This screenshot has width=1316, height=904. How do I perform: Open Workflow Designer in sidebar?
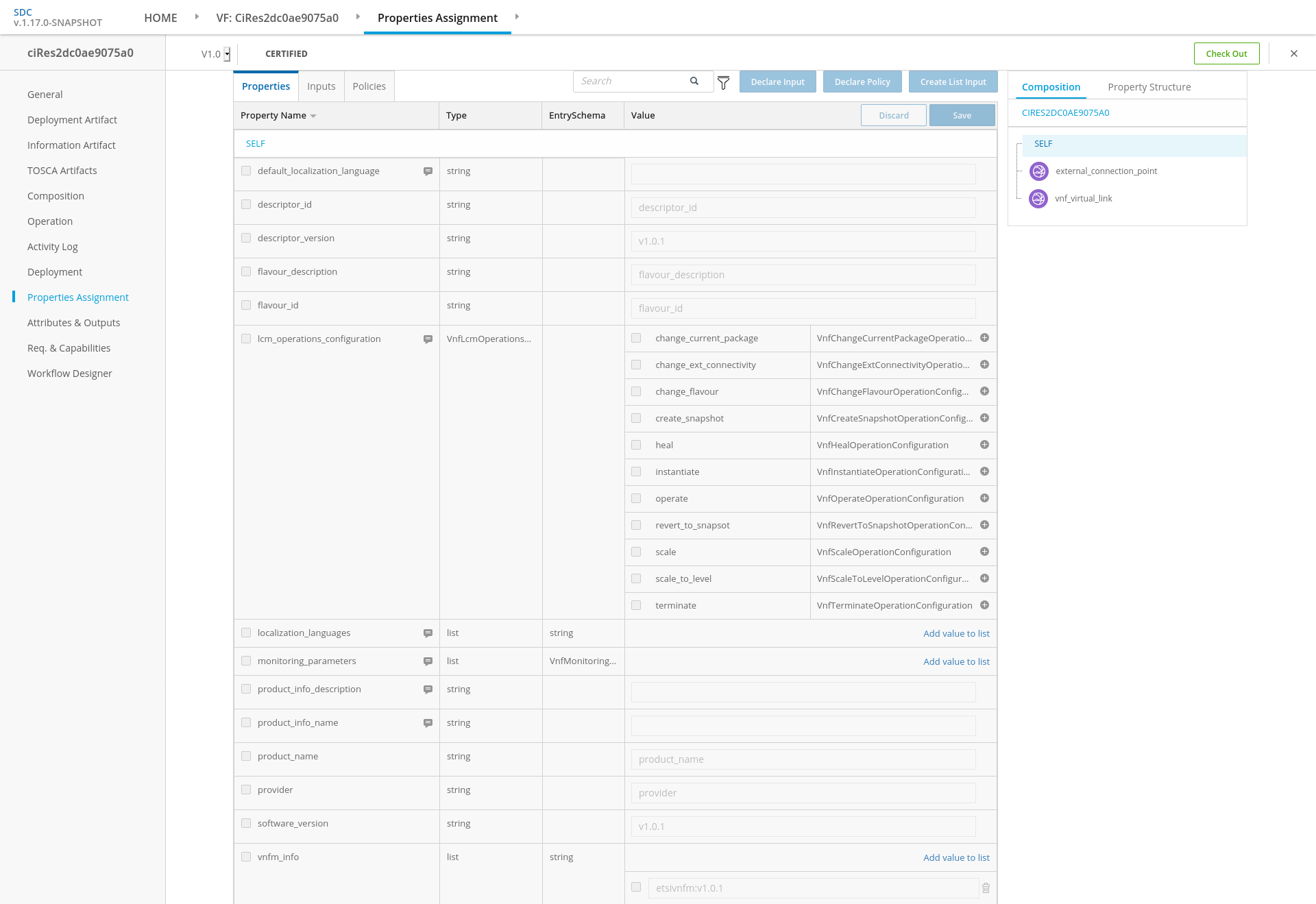(70, 374)
